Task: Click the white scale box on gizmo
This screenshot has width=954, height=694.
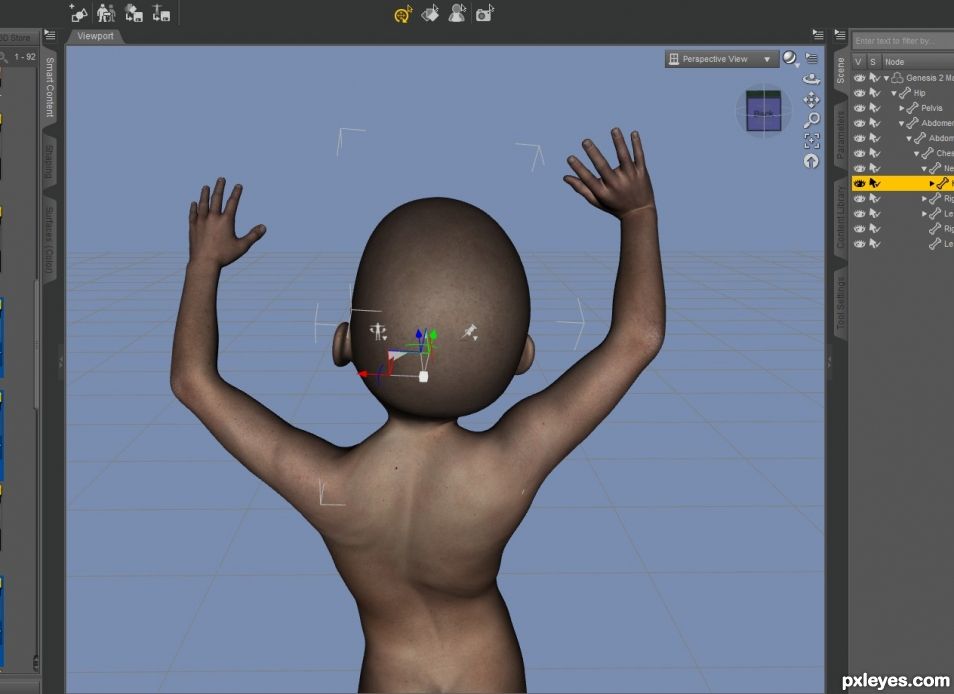Action: click(x=423, y=377)
